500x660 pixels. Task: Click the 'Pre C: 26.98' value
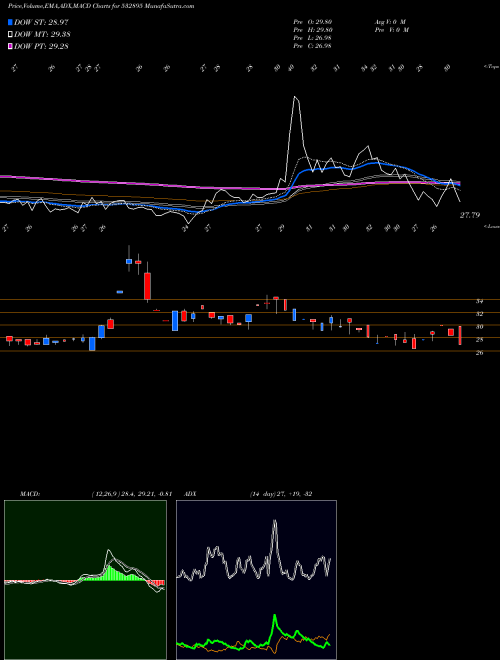click(312, 46)
